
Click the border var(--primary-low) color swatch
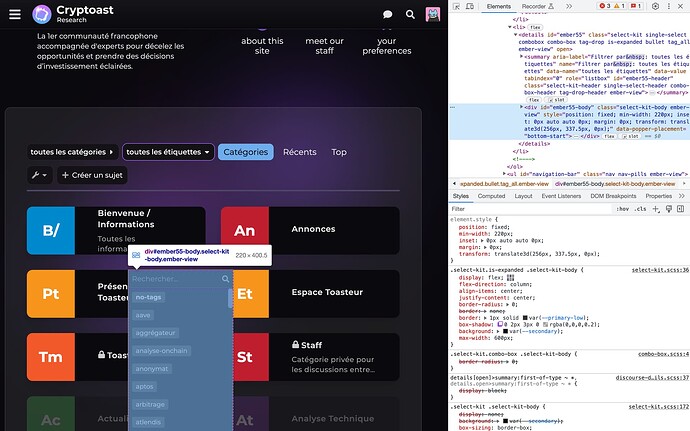[x=525, y=318]
